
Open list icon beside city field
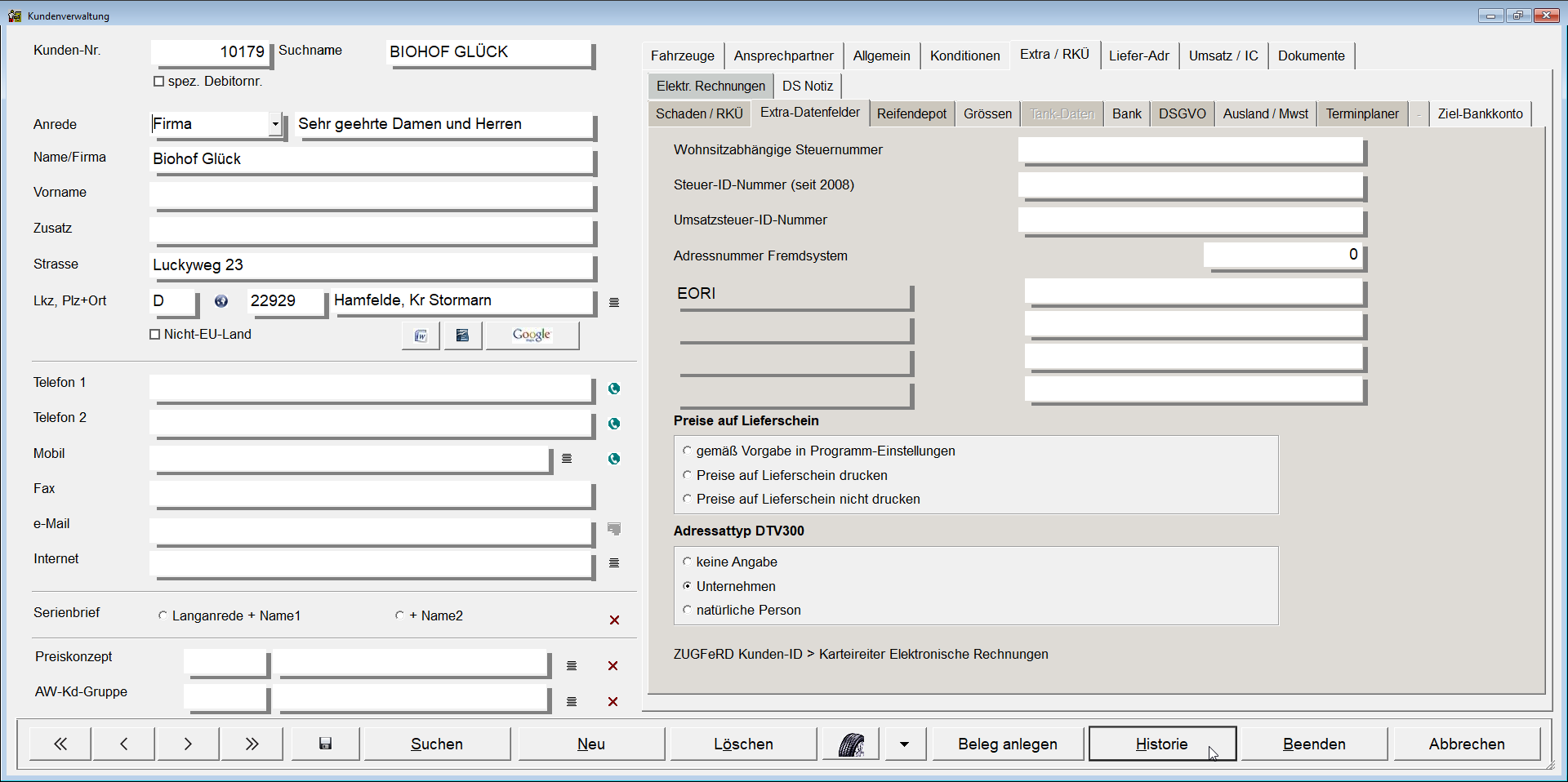point(614,303)
